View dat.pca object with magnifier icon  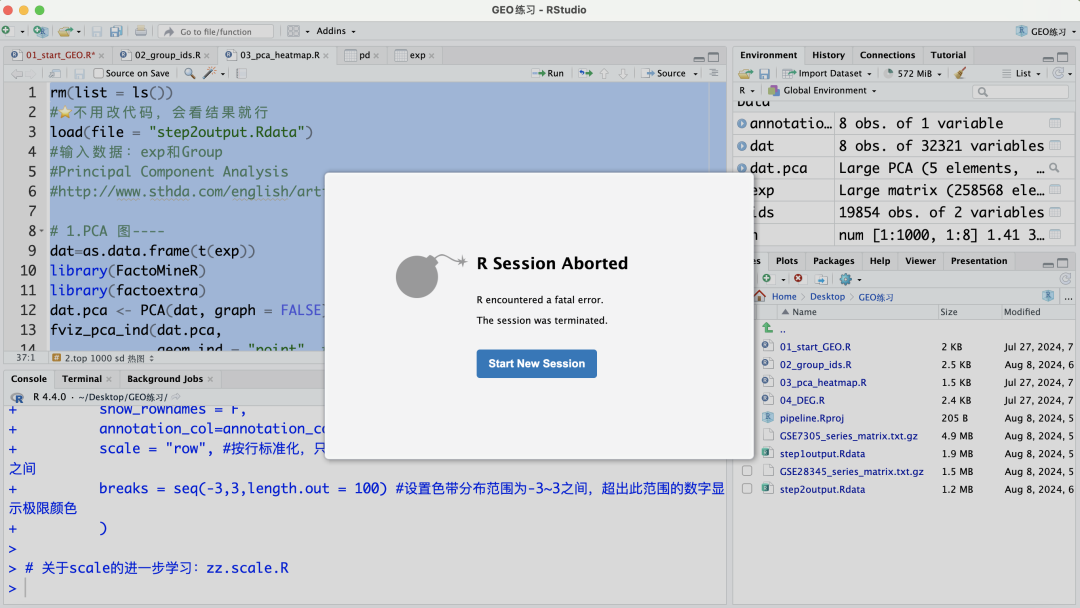(1054, 168)
